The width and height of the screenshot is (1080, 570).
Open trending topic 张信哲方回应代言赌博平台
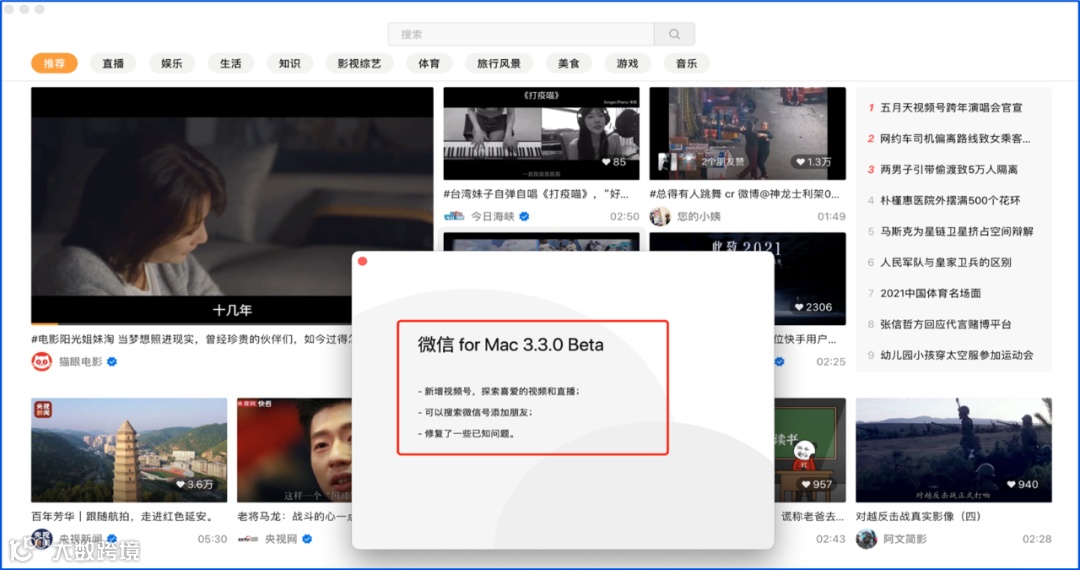946,324
